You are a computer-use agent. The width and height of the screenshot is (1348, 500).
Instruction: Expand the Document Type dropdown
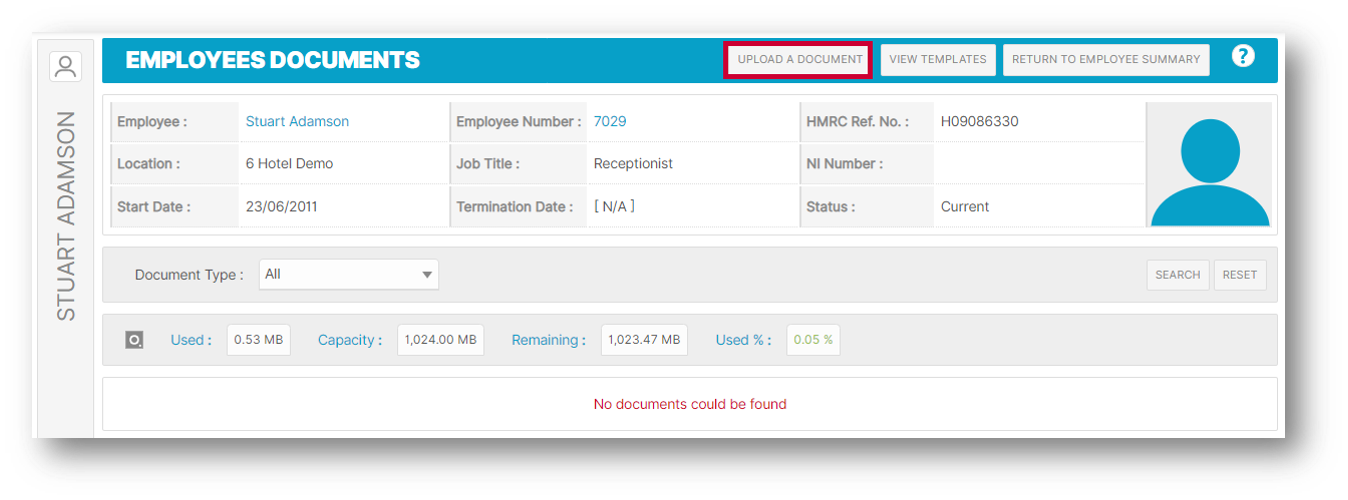348,274
